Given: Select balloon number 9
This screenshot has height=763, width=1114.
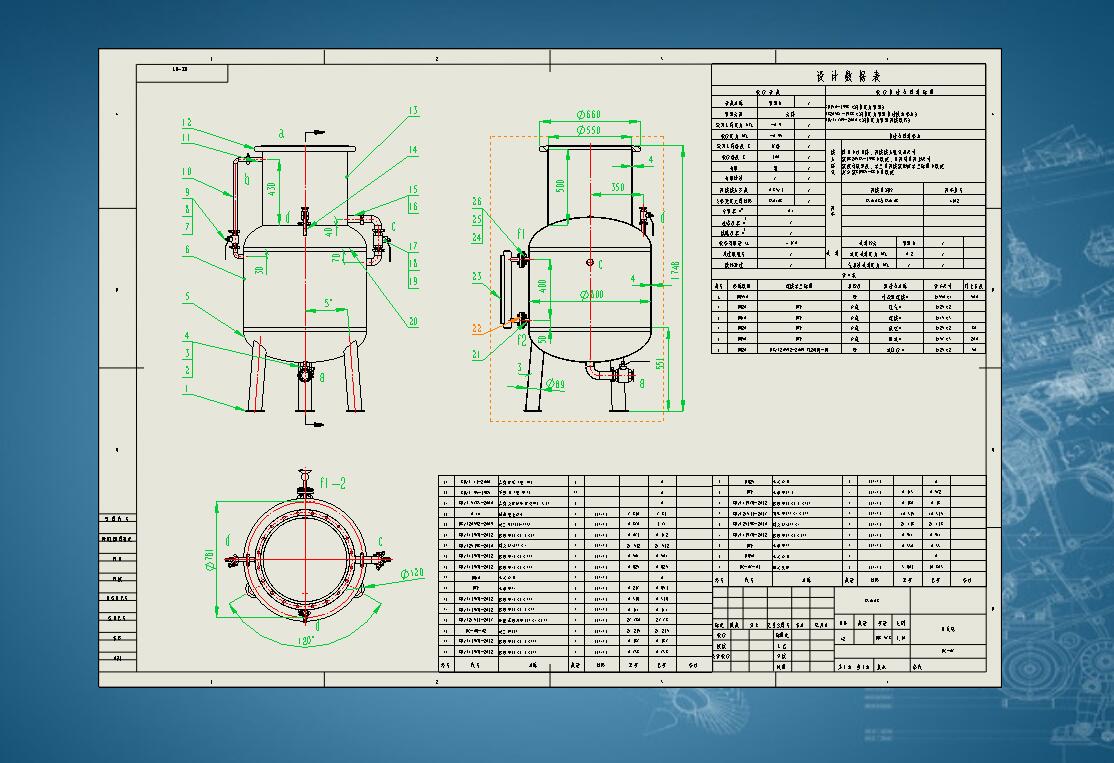Looking at the screenshot, I should click(188, 192).
